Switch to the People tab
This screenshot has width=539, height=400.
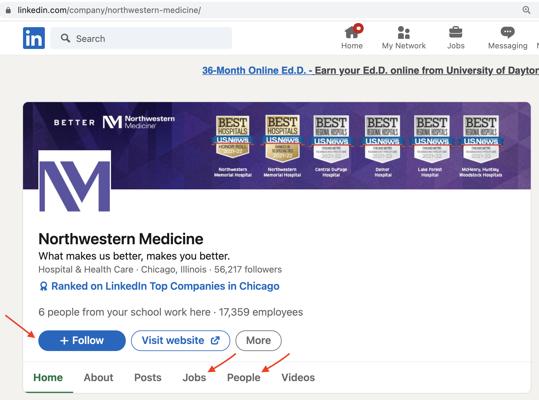coord(244,377)
